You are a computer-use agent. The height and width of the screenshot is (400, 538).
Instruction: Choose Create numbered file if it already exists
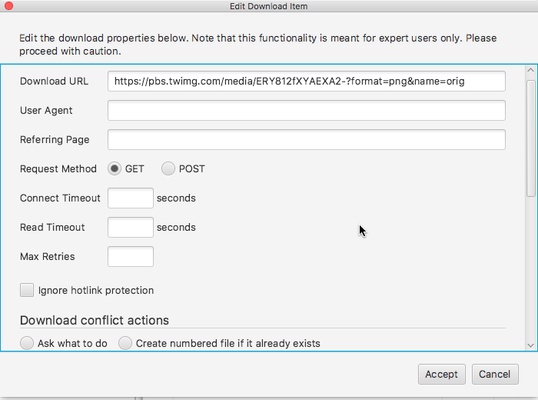(125, 343)
